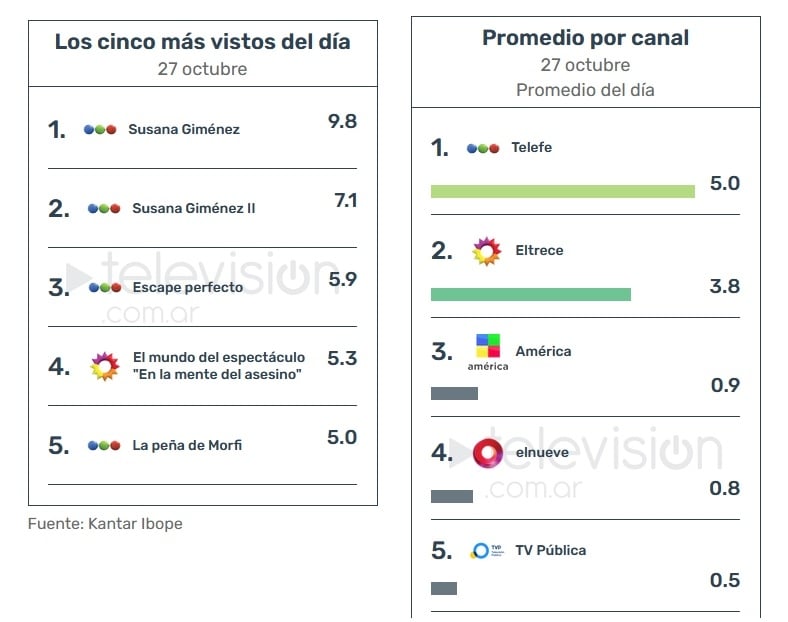788x622 pixels.
Task: Click the Telefe logo beside Escape perfecto
Action: click(105, 288)
